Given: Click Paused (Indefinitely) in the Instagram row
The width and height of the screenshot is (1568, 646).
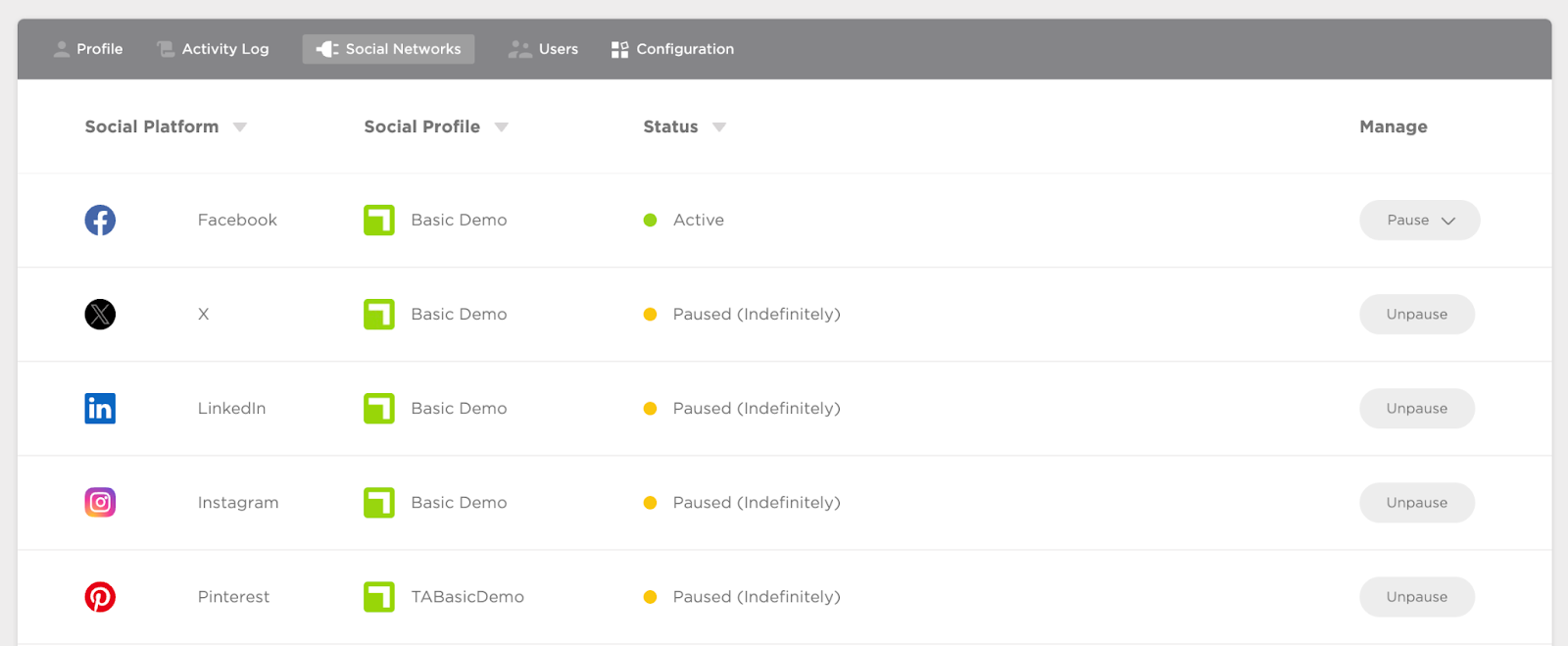Looking at the screenshot, I should pyautogui.click(x=757, y=503).
